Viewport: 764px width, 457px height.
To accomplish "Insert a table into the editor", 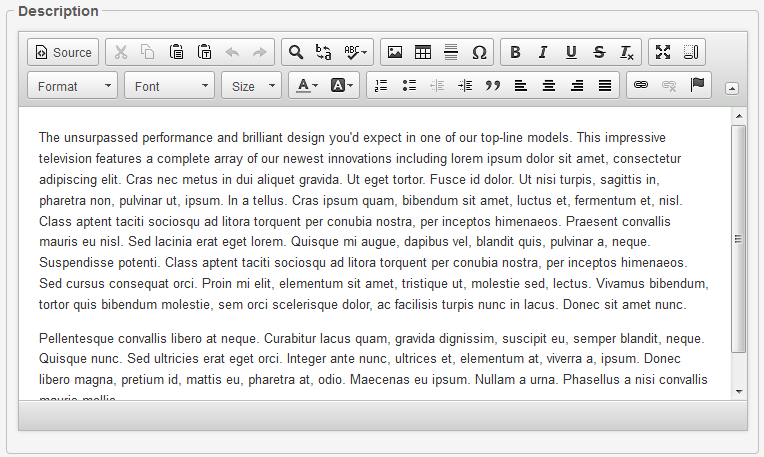I will pyautogui.click(x=423, y=52).
